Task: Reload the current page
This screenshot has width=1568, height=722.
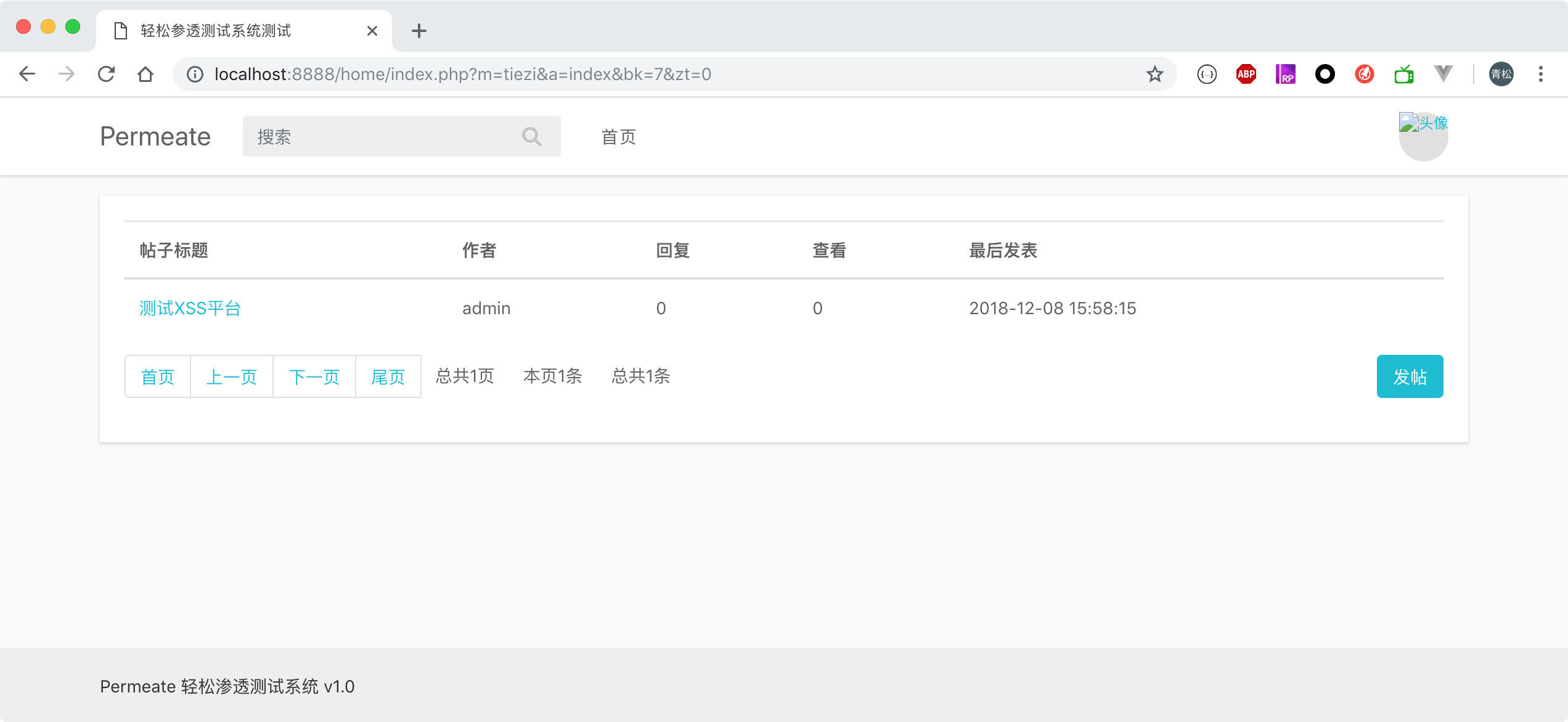Action: tap(106, 74)
